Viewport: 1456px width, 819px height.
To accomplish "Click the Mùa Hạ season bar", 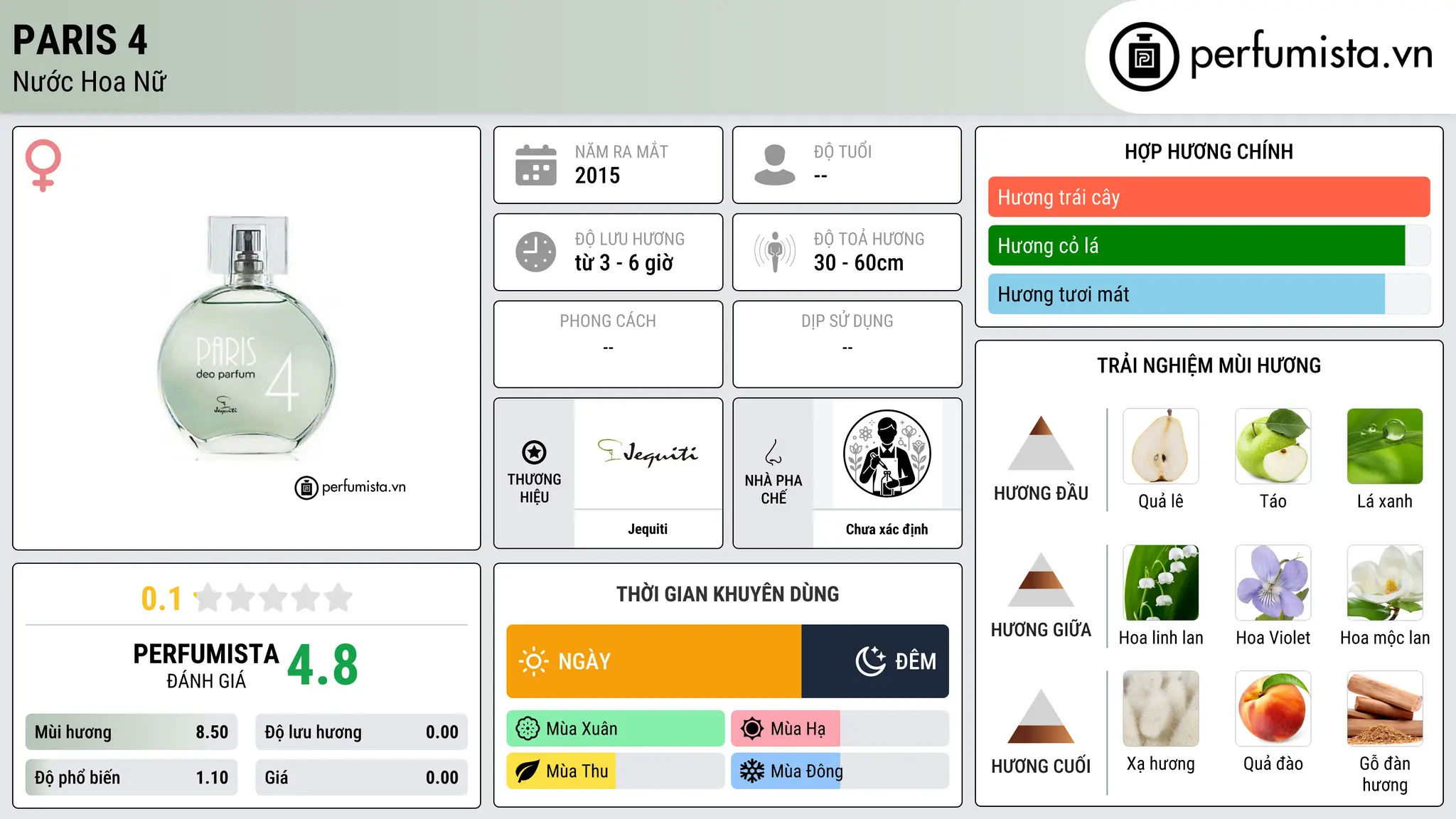I will pos(840,729).
